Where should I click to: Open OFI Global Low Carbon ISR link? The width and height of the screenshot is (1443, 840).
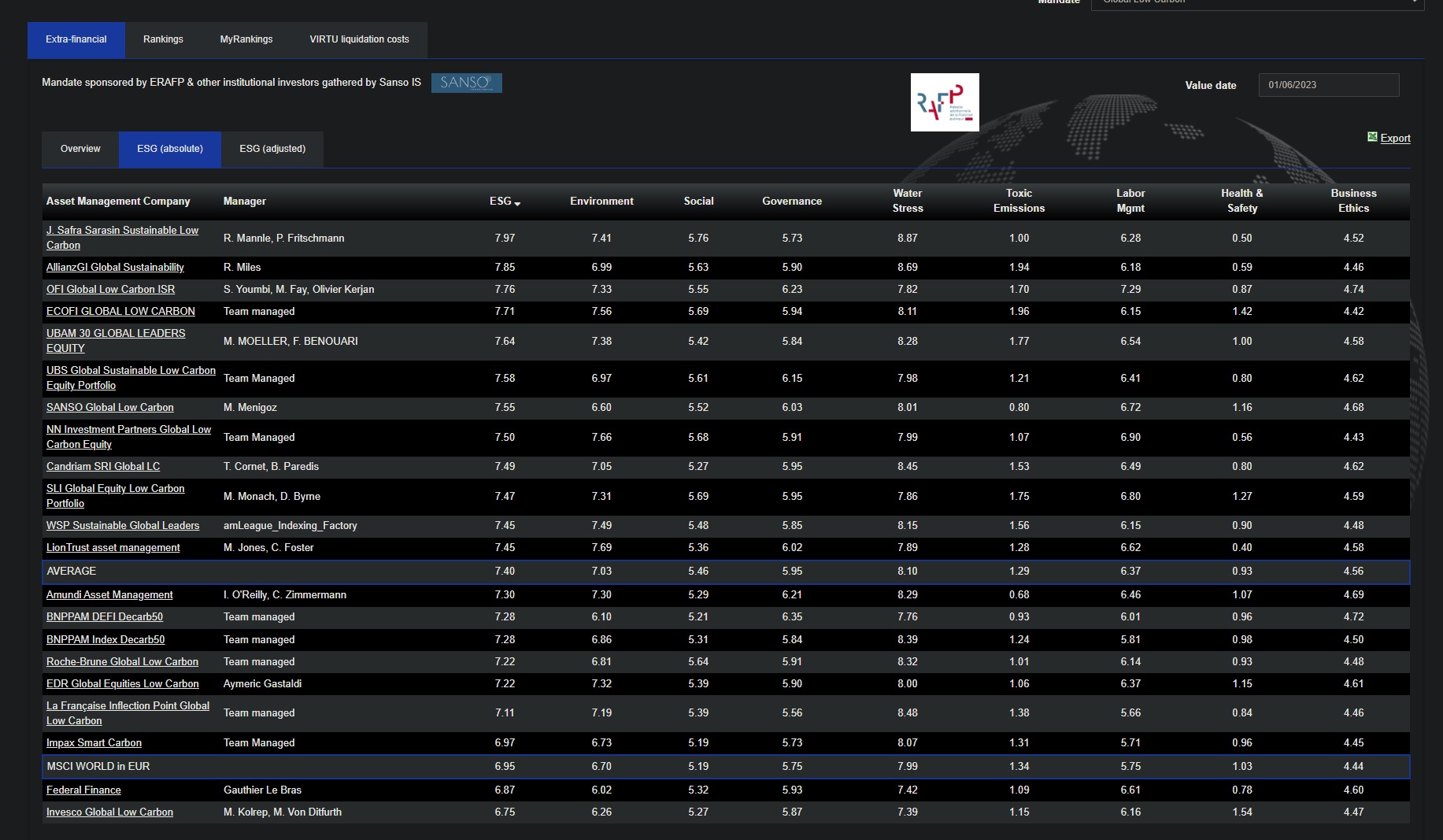click(110, 290)
